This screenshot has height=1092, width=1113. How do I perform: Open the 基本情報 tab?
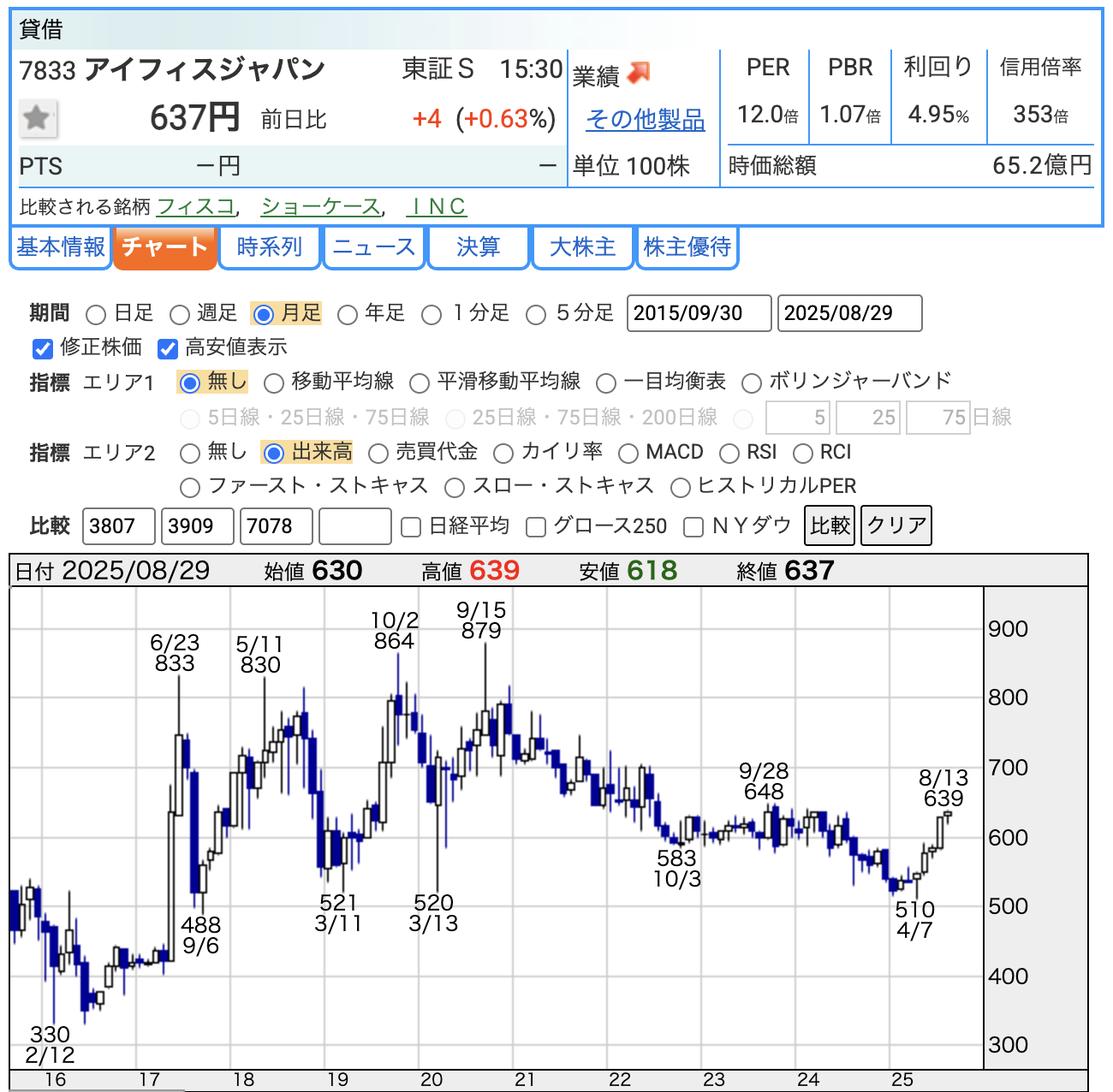click(61, 248)
